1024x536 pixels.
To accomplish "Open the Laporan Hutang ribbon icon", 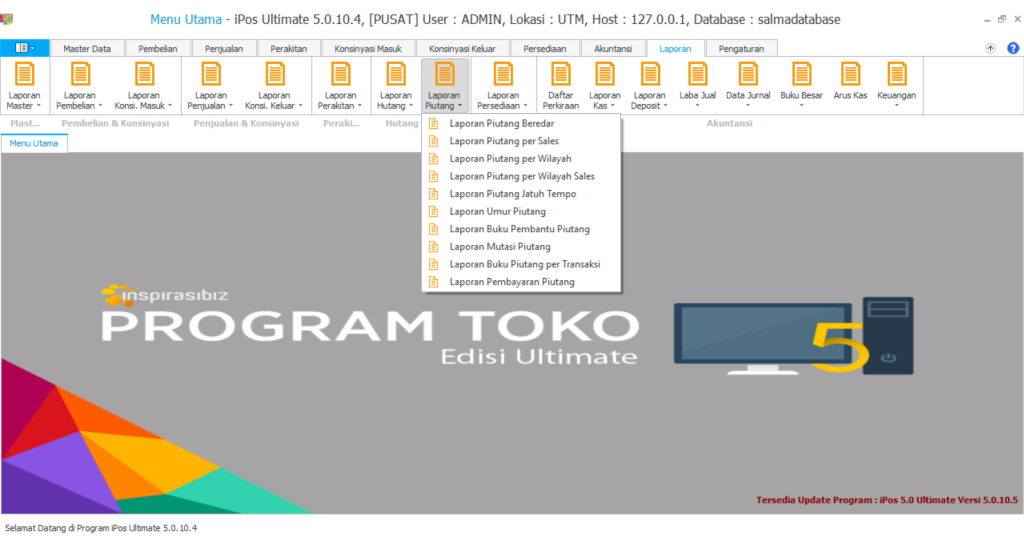I will (x=396, y=86).
